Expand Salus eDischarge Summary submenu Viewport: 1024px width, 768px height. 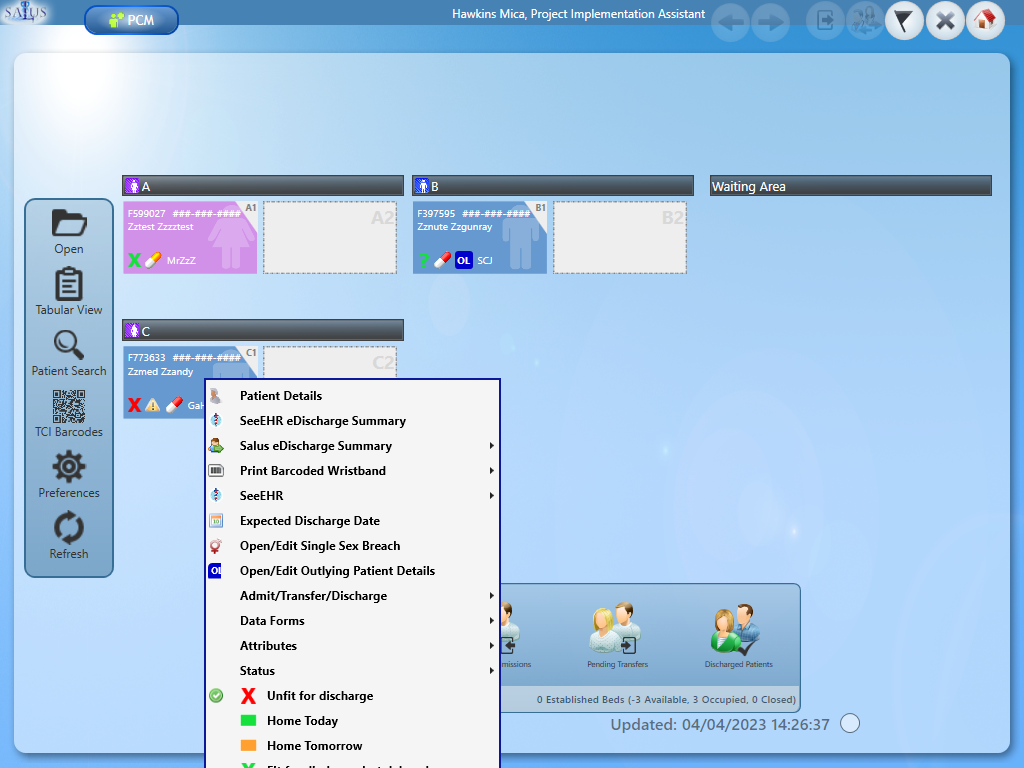pos(353,445)
